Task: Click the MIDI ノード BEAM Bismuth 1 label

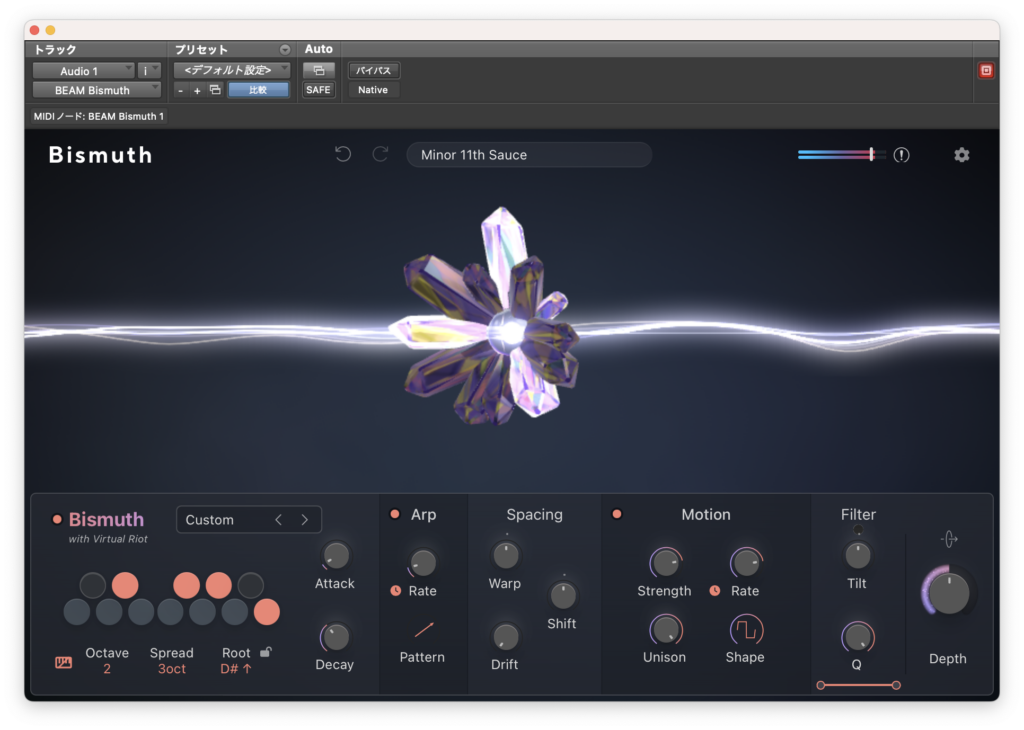Action: tap(99, 116)
